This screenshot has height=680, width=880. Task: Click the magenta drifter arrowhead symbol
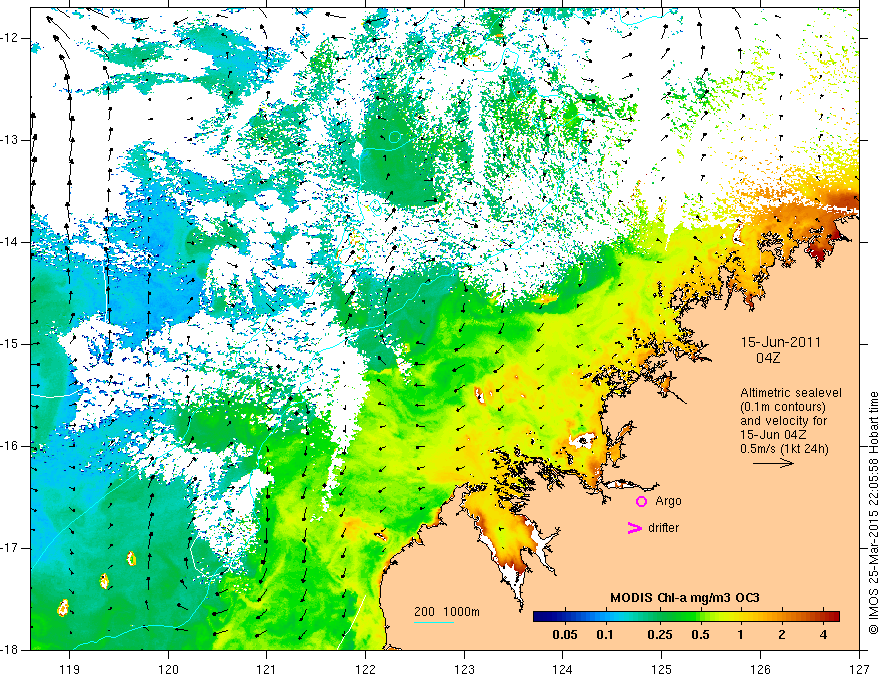(634, 528)
